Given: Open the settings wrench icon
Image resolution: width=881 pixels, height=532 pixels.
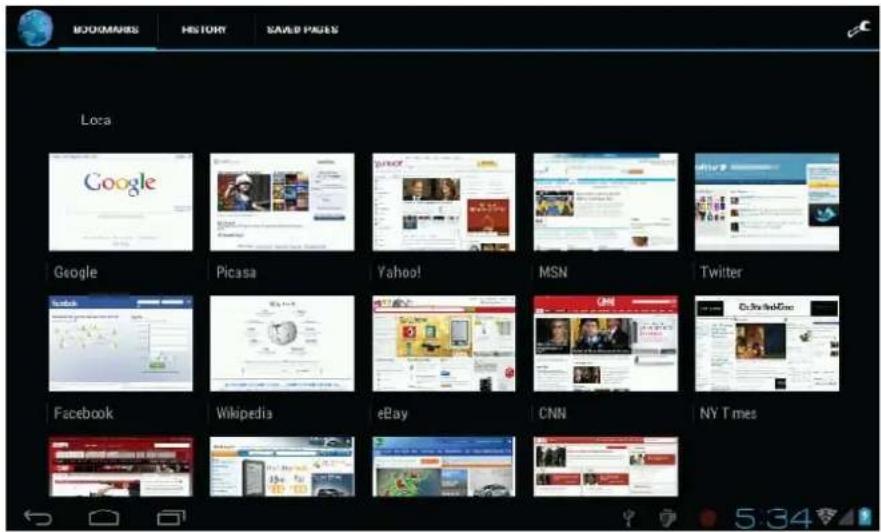Looking at the screenshot, I should point(858,29).
